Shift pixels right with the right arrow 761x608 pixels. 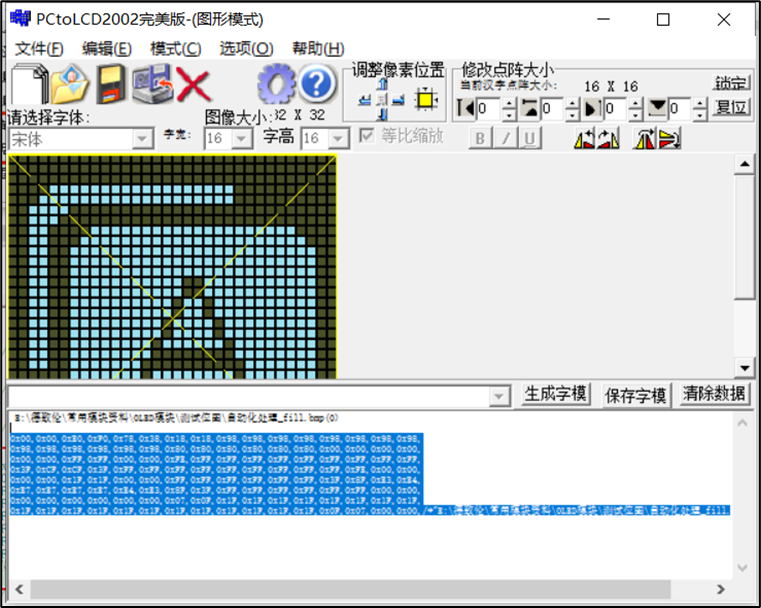point(398,100)
